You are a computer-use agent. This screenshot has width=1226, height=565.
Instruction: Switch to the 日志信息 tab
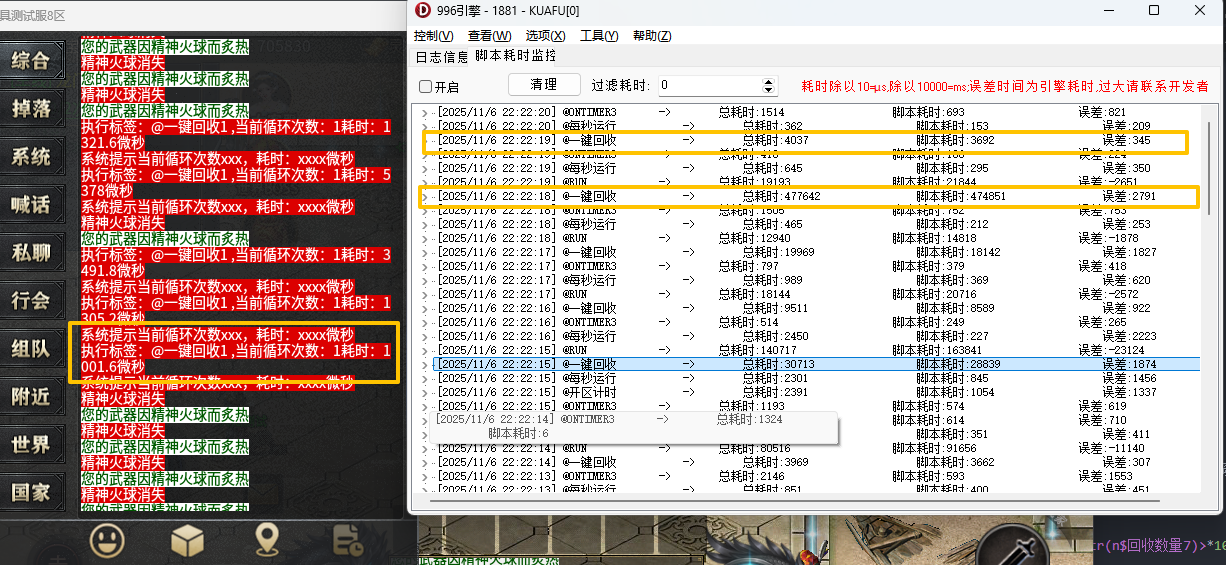[442, 57]
